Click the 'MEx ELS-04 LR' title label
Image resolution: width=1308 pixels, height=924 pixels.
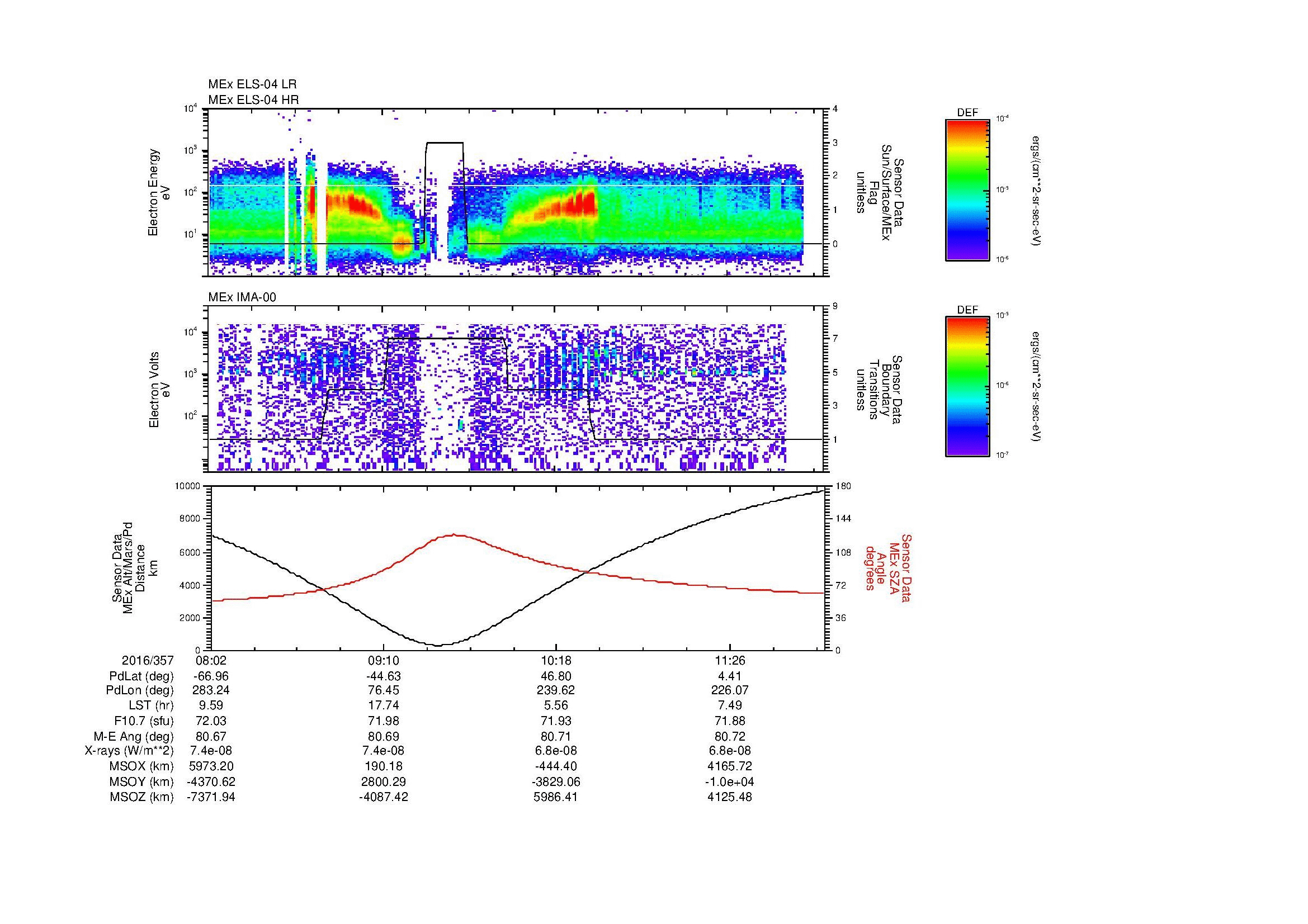[x=252, y=84]
